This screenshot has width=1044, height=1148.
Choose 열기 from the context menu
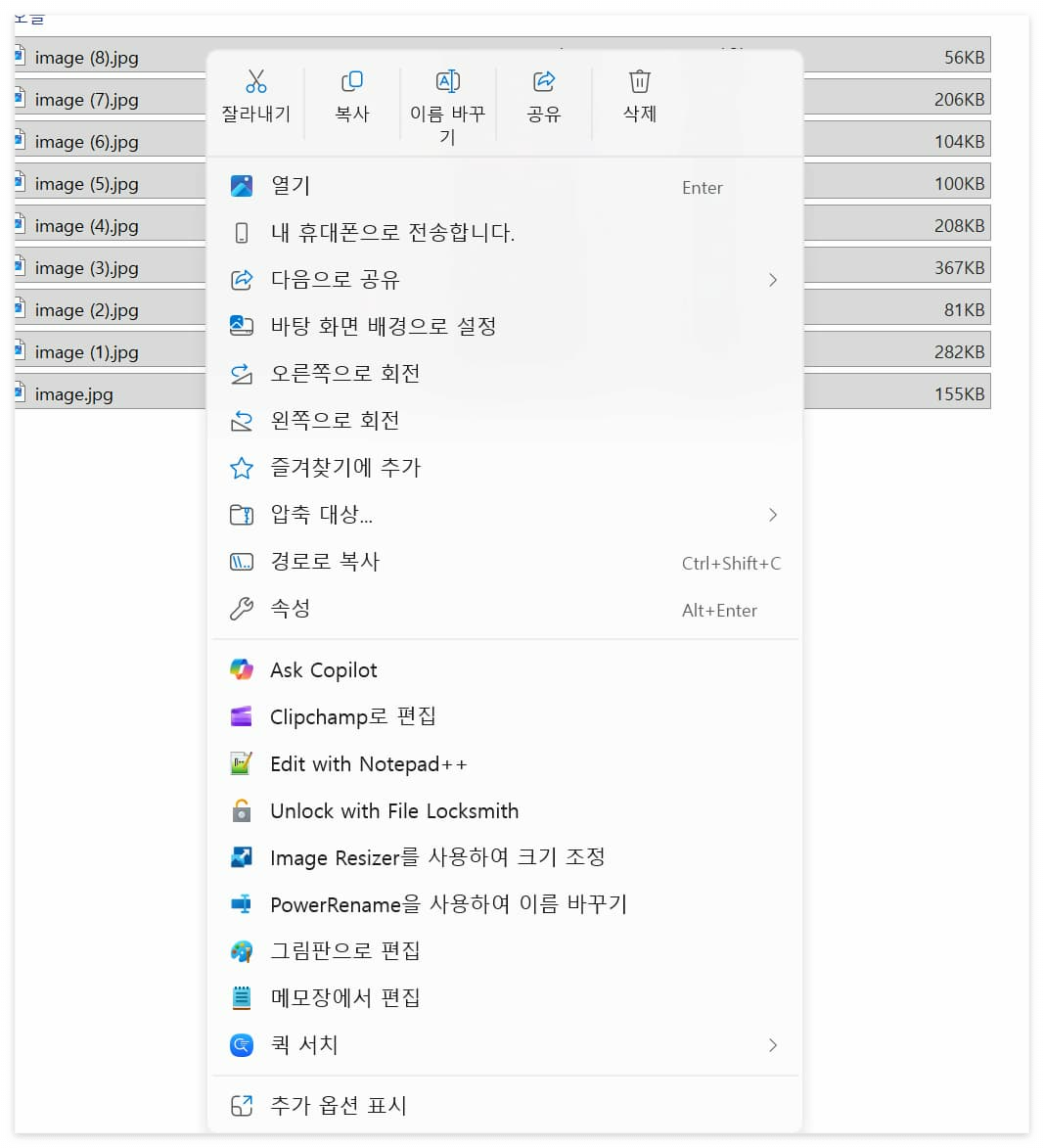[289, 185]
